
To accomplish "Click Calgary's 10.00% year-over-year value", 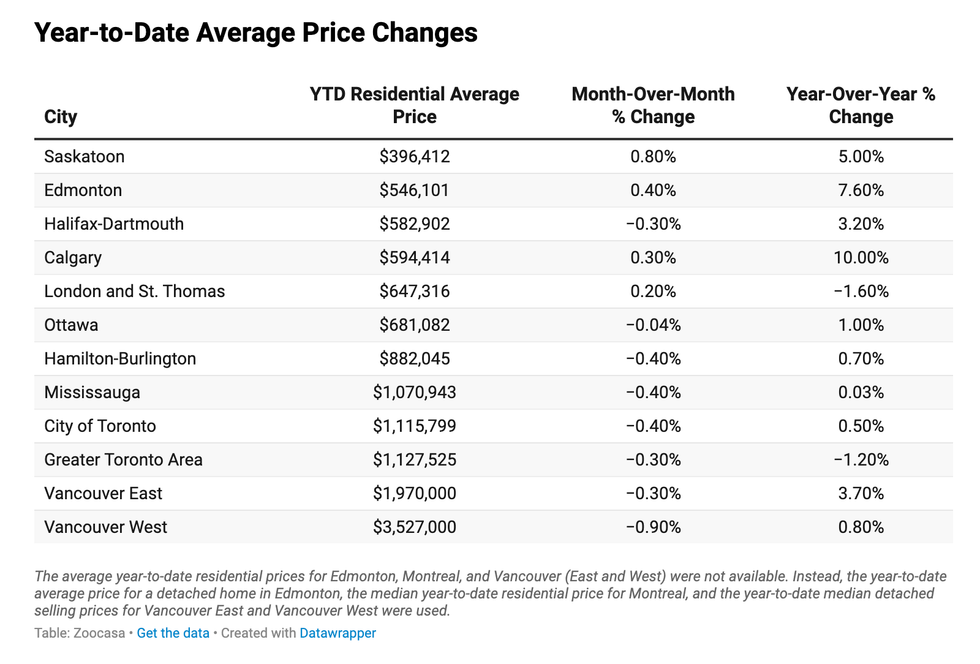I will pyautogui.click(x=860, y=258).
